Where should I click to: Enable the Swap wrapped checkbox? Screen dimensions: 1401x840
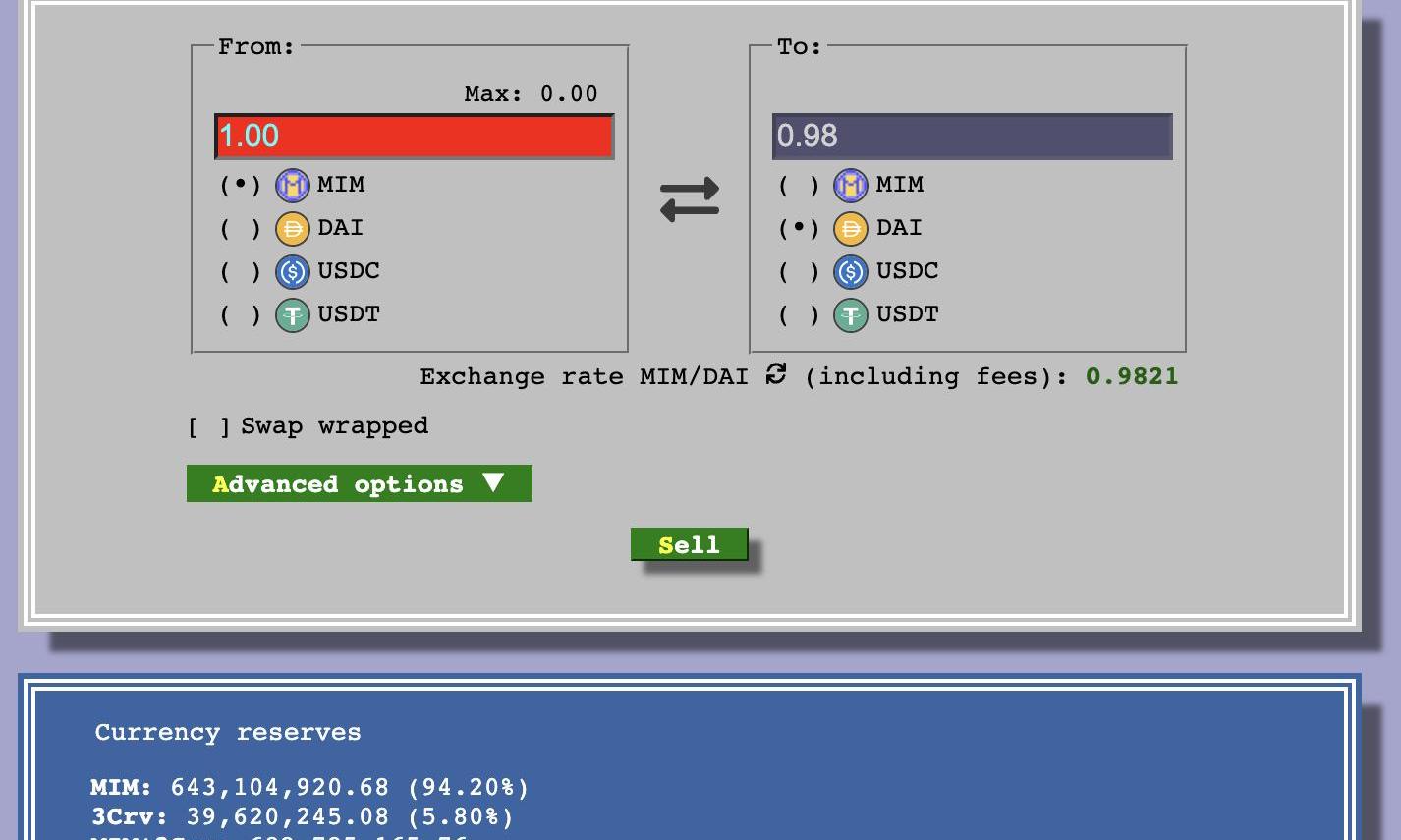(x=209, y=426)
